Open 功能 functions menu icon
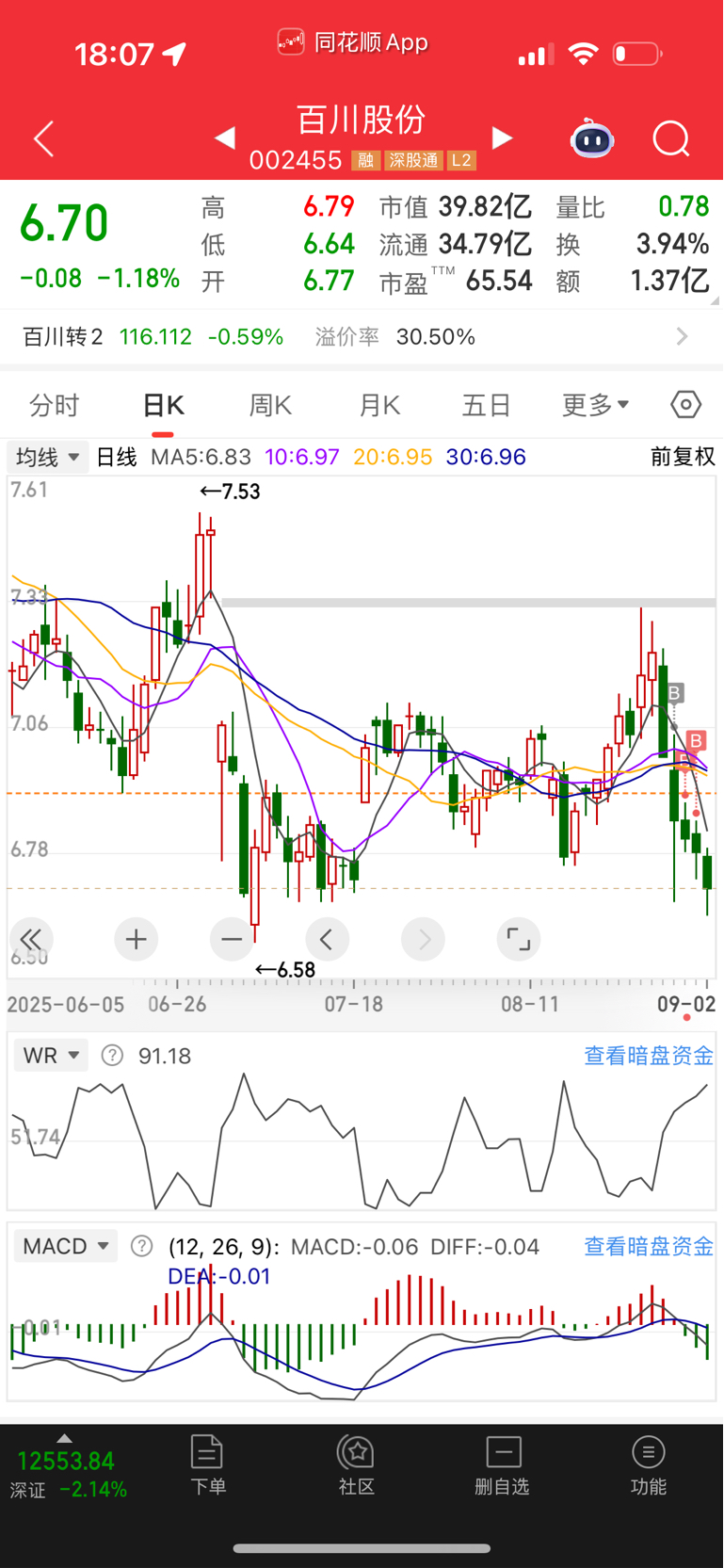724x1568 pixels. (649, 1465)
